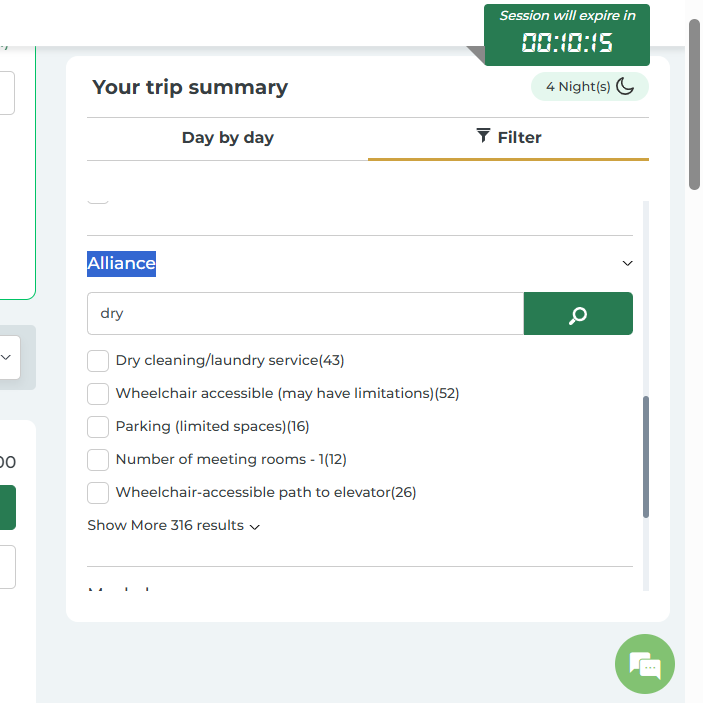Enable Parking (limited spaces) filter
The image size is (703, 703).
(98, 427)
